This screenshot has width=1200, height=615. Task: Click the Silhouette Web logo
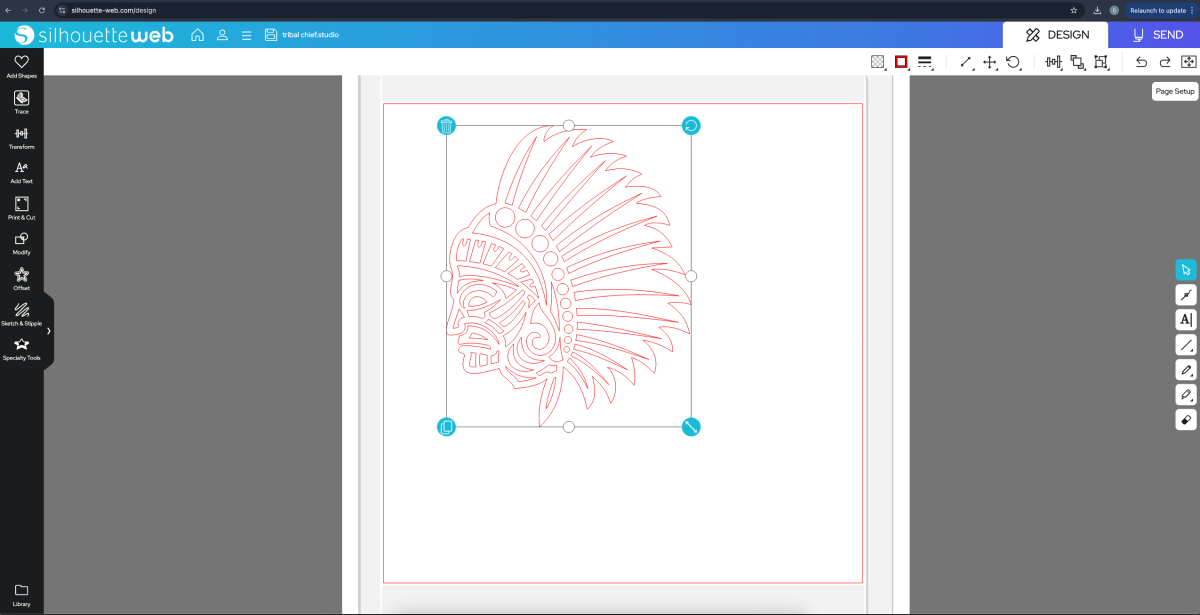pyautogui.click(x=94, y=35)
